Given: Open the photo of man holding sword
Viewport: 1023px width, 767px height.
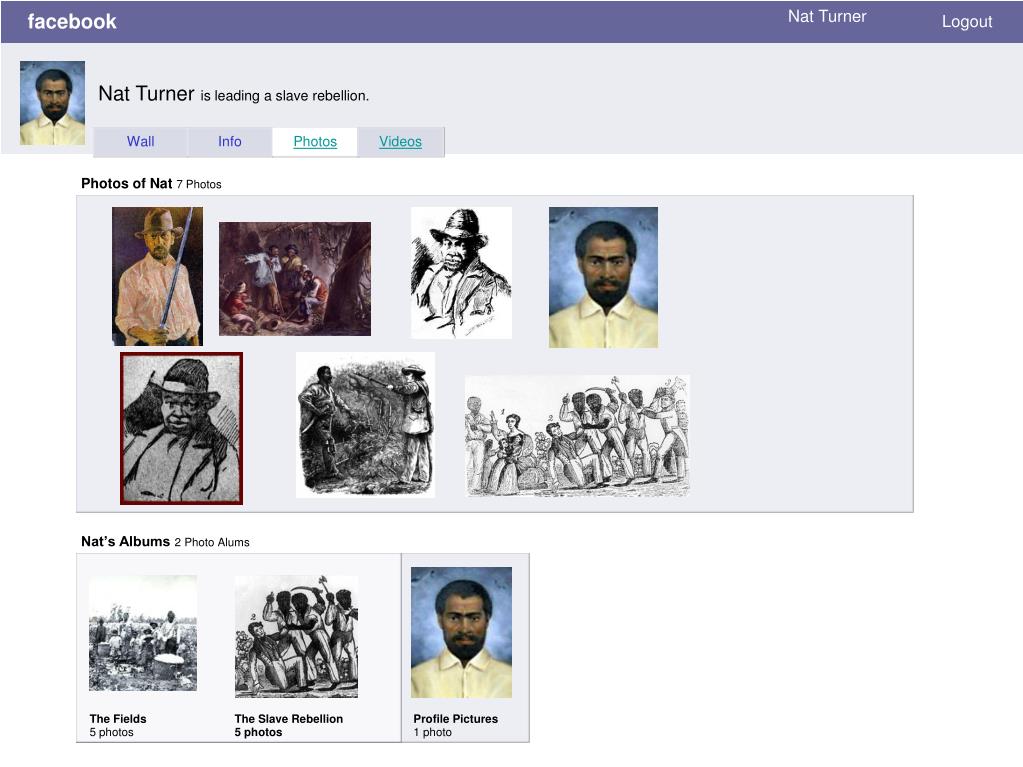Looking at the screenshot, I should 157,277.
